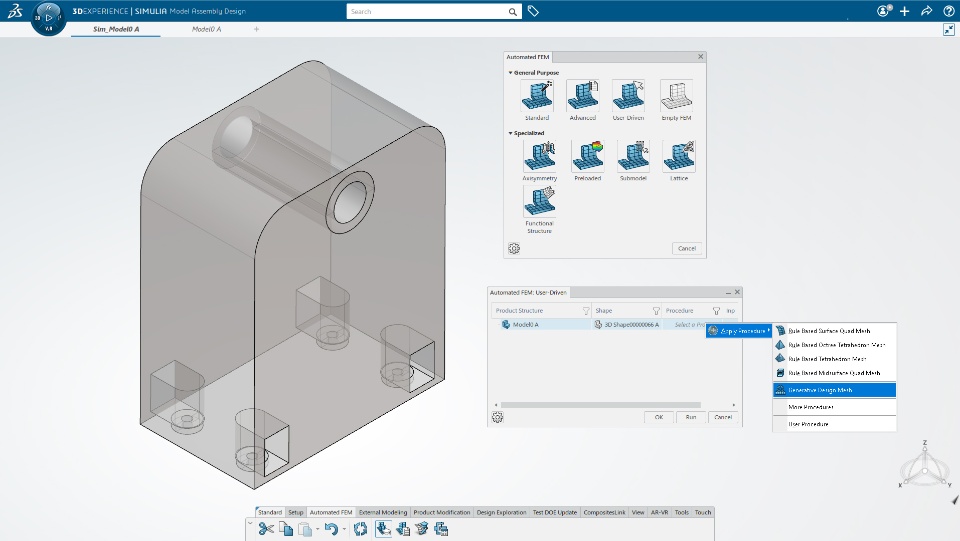
Task: Open the Undo history dropdown arrow
Action: coord(343,529)
